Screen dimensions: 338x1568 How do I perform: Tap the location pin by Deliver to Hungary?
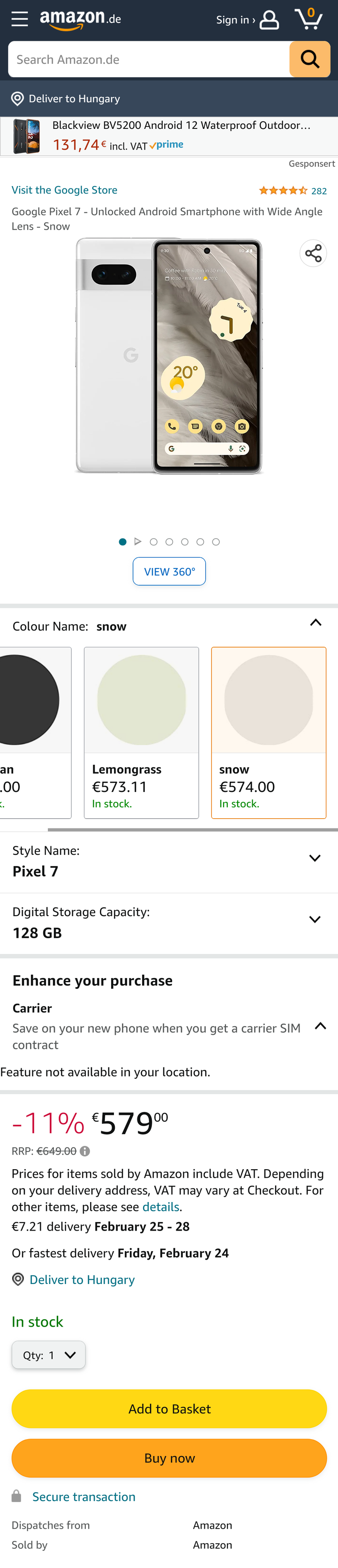coord(18,98)
